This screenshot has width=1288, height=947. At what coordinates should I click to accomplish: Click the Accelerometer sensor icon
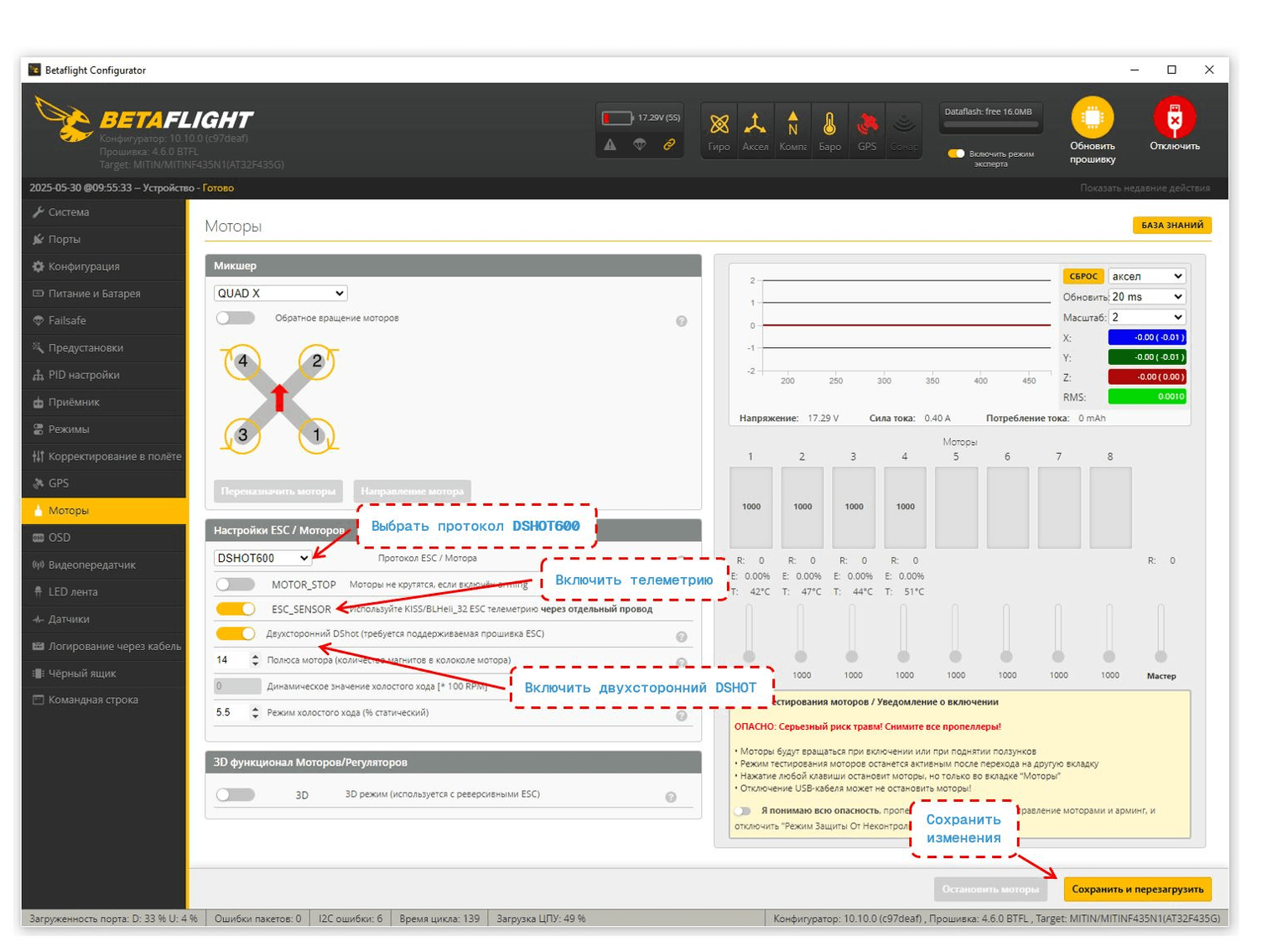(x=755, y=125)
